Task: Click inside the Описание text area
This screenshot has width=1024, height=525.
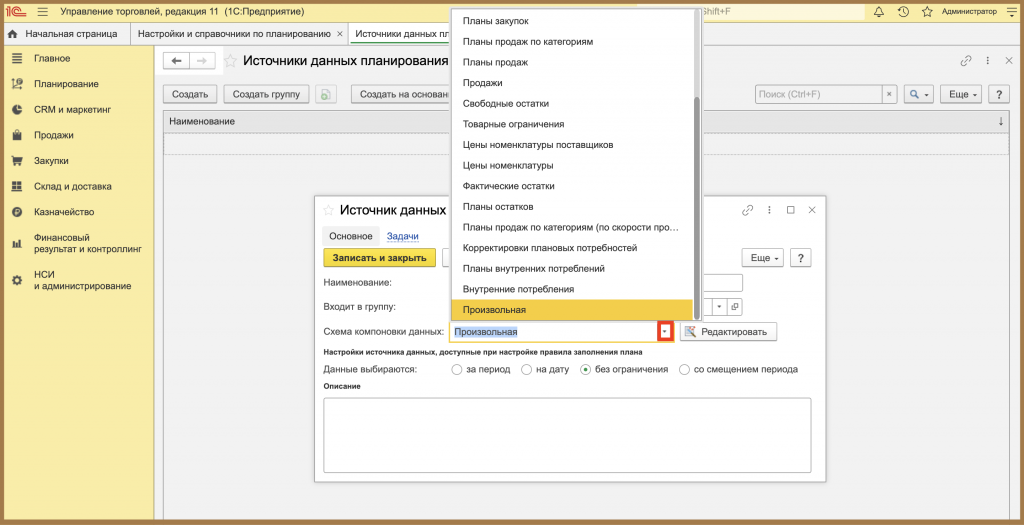Action: point(568,435)
